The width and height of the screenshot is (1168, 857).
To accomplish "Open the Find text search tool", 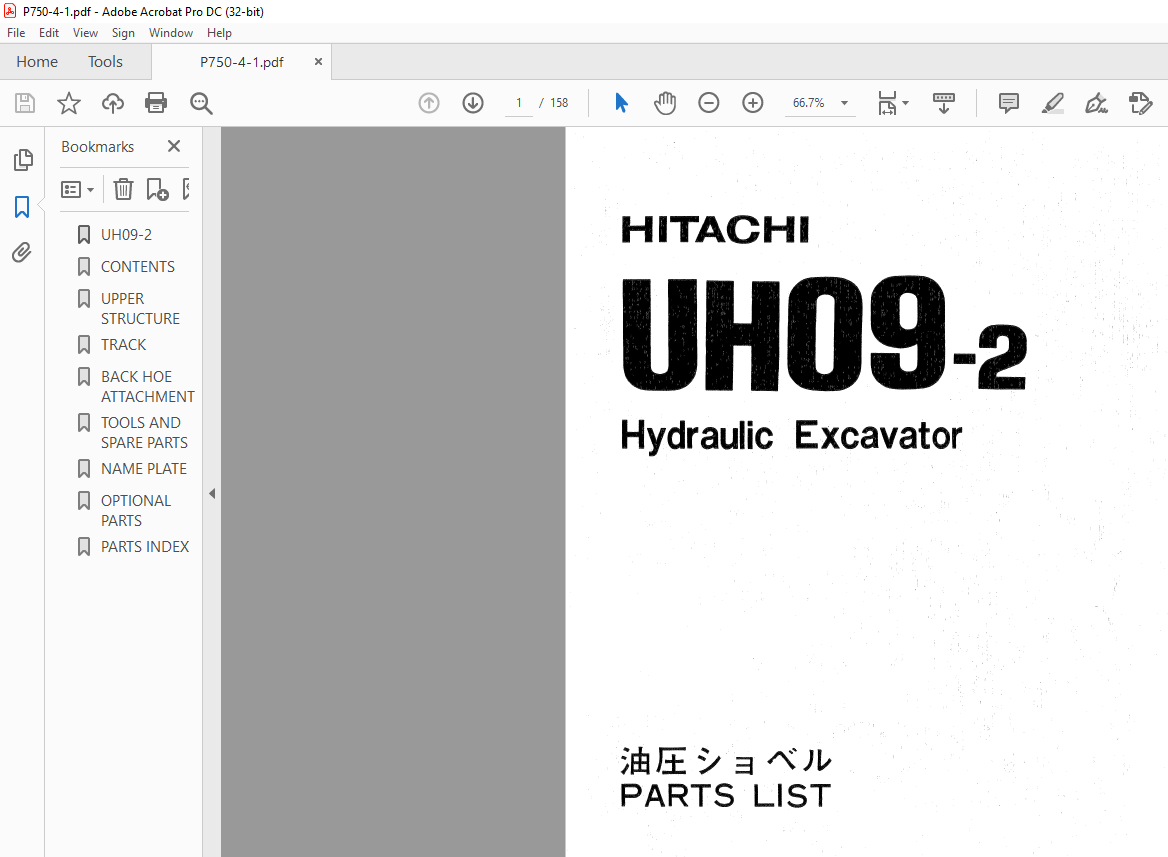I will pos(201,103).
